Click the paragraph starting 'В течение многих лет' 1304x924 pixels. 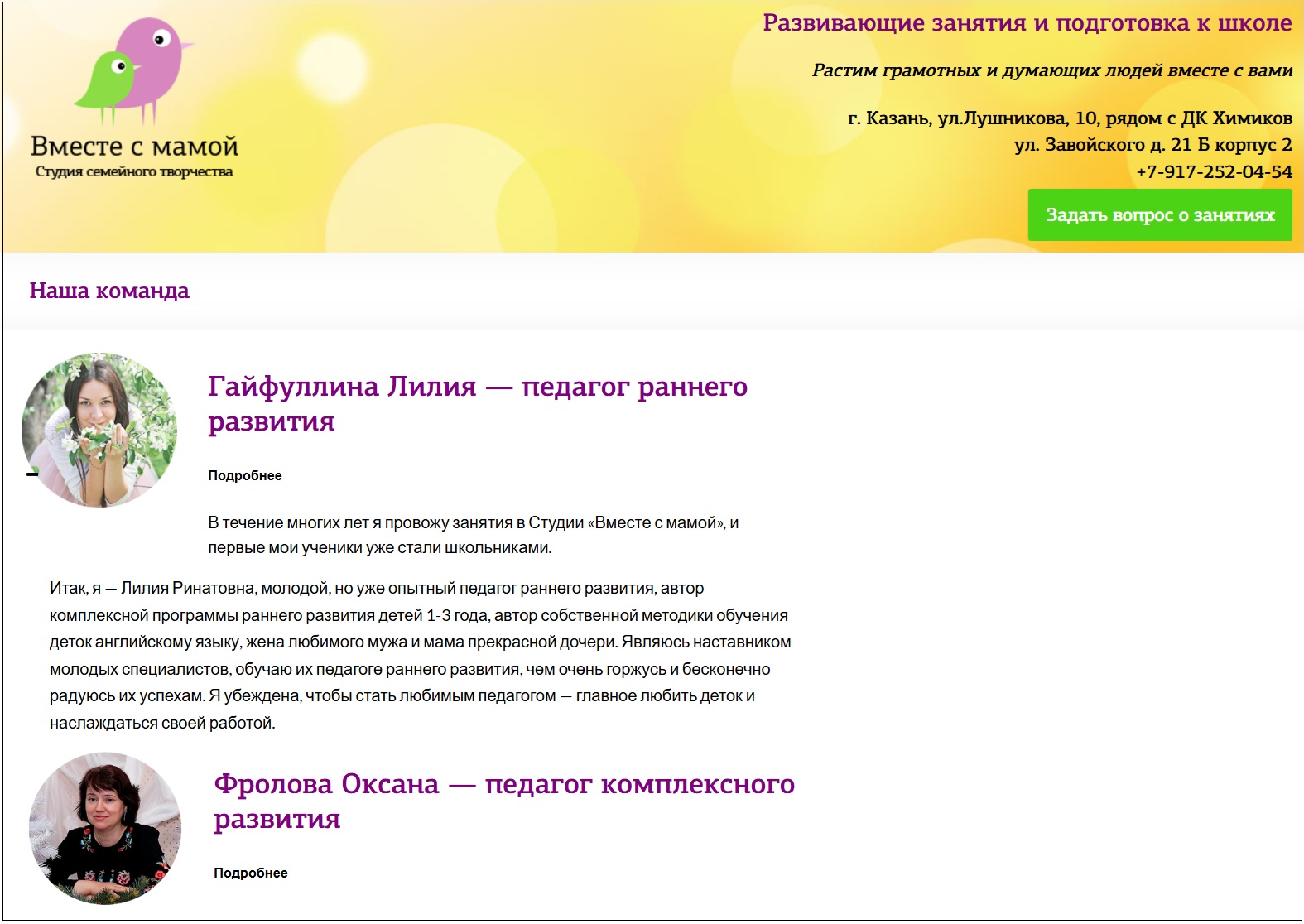click(x=473, y=535)
